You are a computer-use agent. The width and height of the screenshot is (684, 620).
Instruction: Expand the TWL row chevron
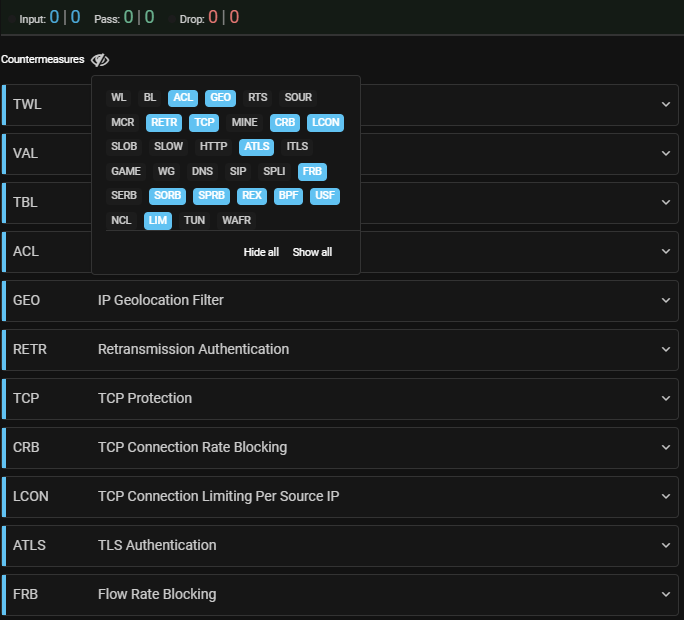(666, 104)
